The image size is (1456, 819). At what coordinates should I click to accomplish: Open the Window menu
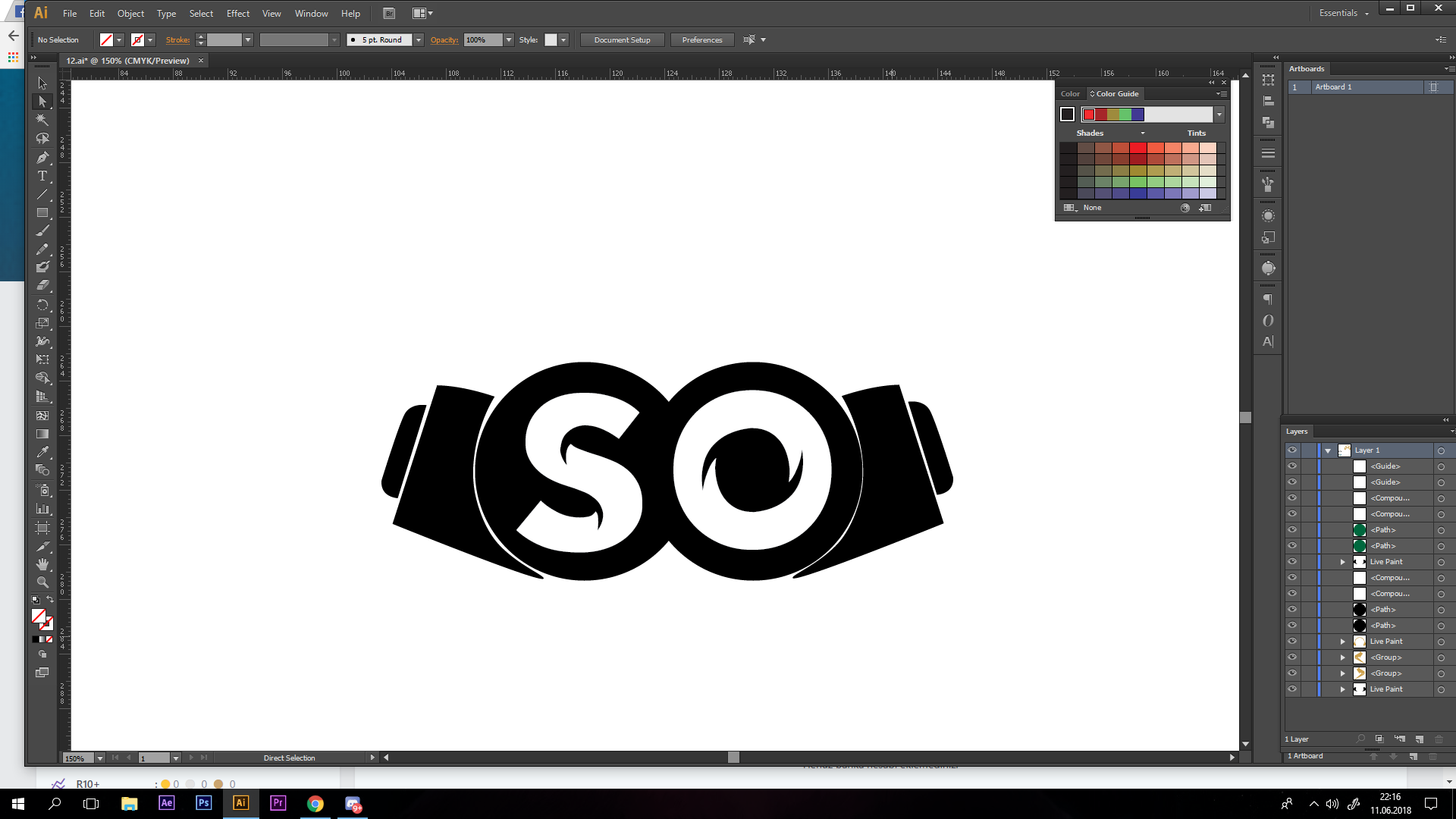(x=311, y=14)
